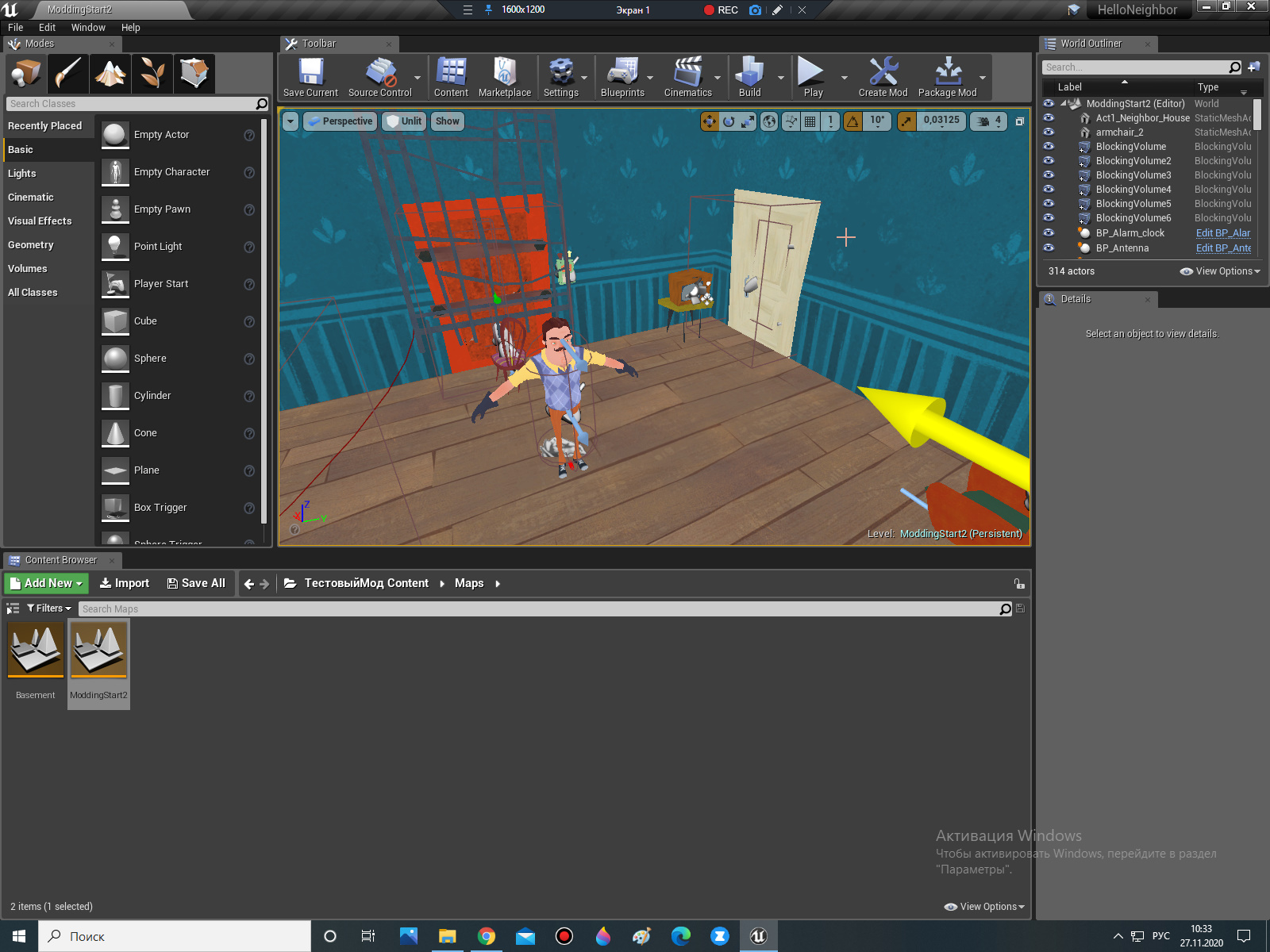
Task: Select the Paint mode brush icon
Action: click(68, 74)
